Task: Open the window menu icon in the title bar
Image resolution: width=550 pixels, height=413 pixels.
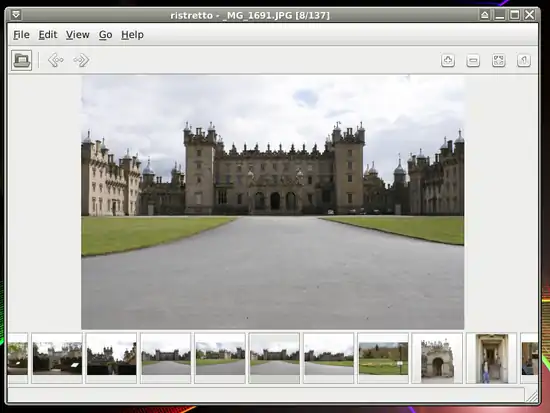Action: (x=16, y=15)
